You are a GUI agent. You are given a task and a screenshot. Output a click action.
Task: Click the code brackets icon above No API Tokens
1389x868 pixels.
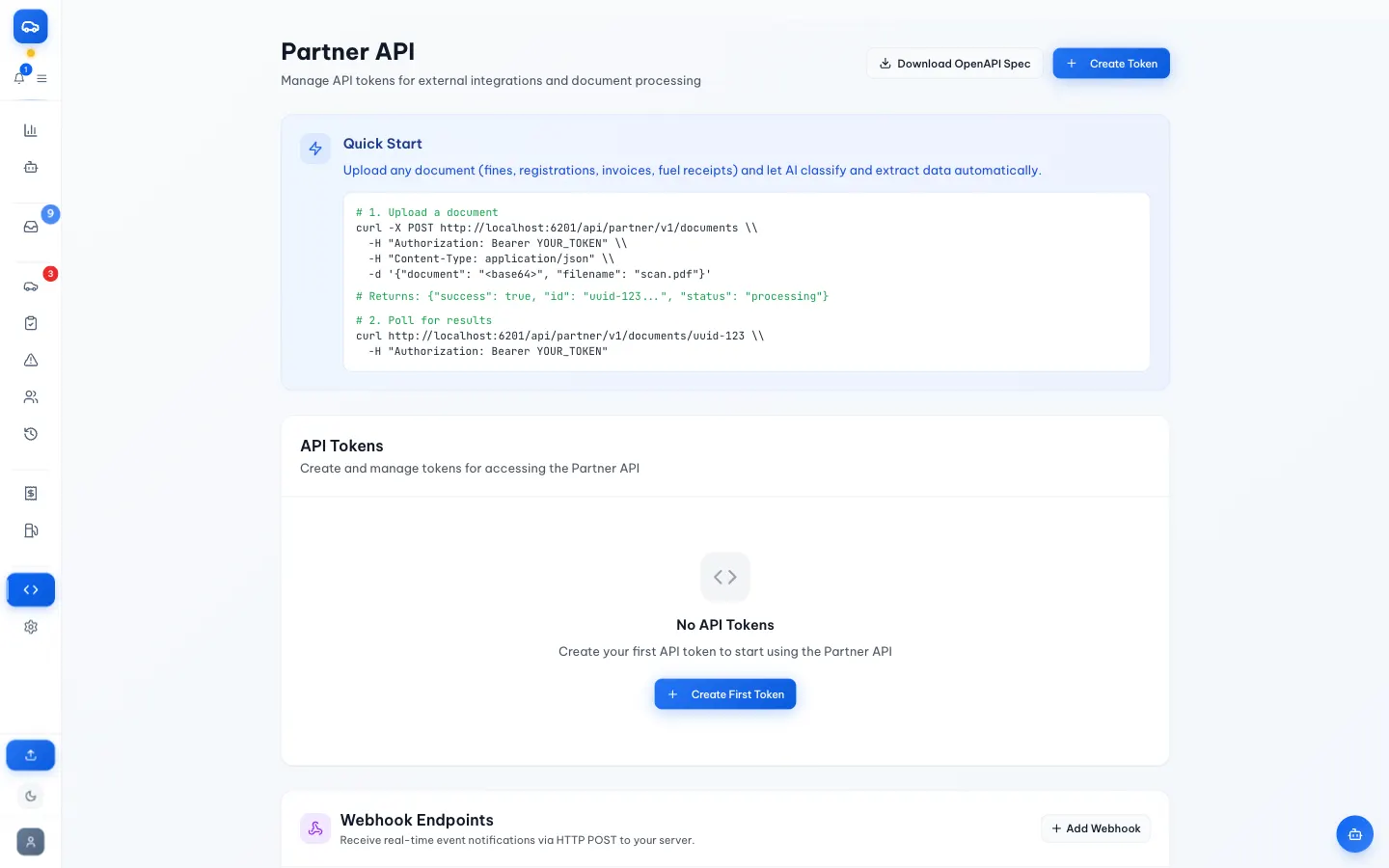tap(725, 577)
